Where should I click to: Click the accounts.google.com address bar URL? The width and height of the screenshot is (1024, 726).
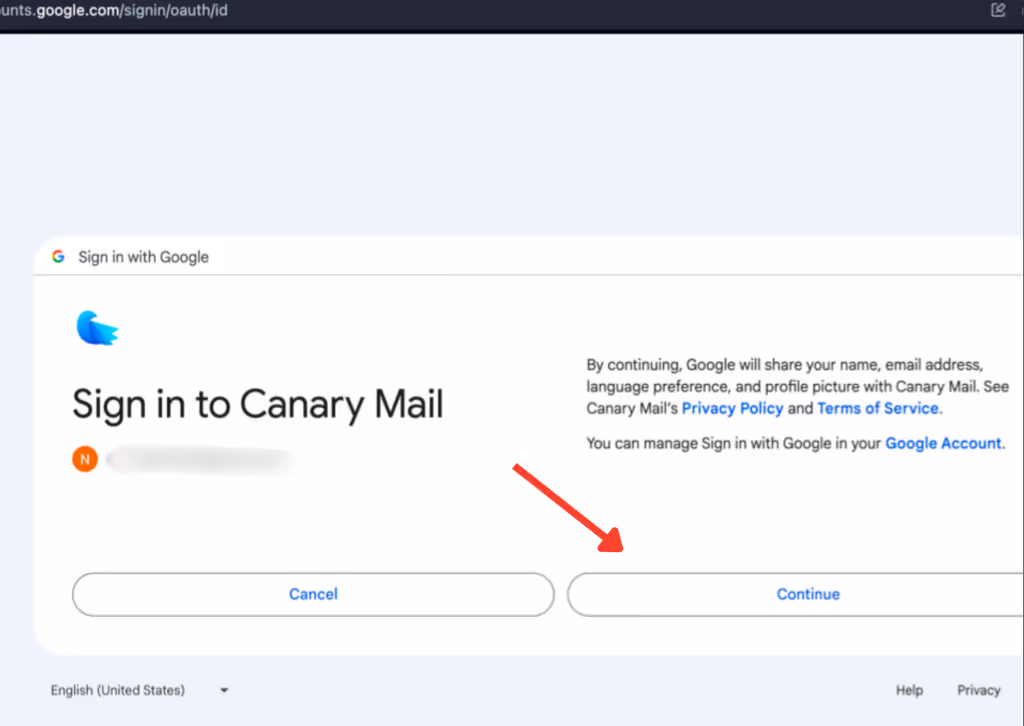[x=114, y=10]
